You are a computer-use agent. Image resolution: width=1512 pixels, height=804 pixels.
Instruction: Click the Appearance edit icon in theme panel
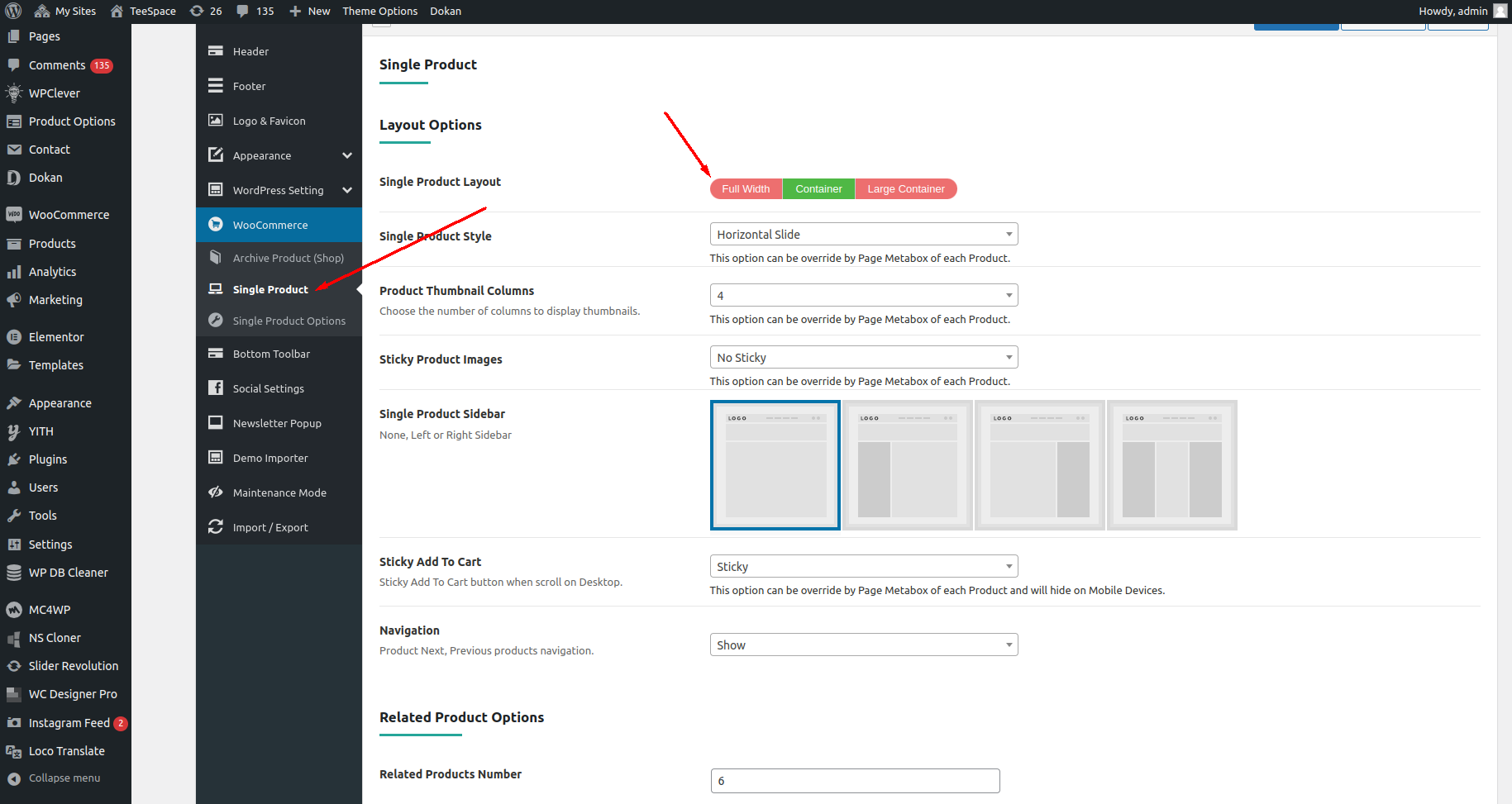coord(216,155)
